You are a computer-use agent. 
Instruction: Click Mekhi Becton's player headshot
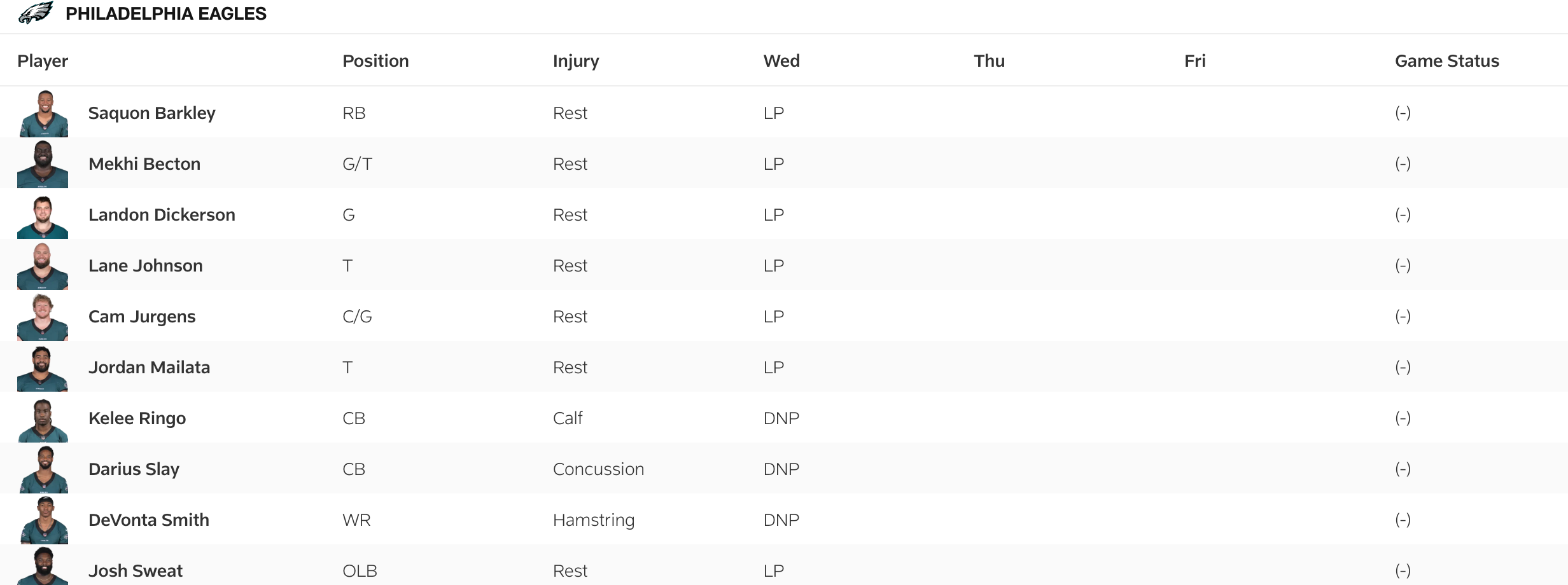(x=43, y=164)
